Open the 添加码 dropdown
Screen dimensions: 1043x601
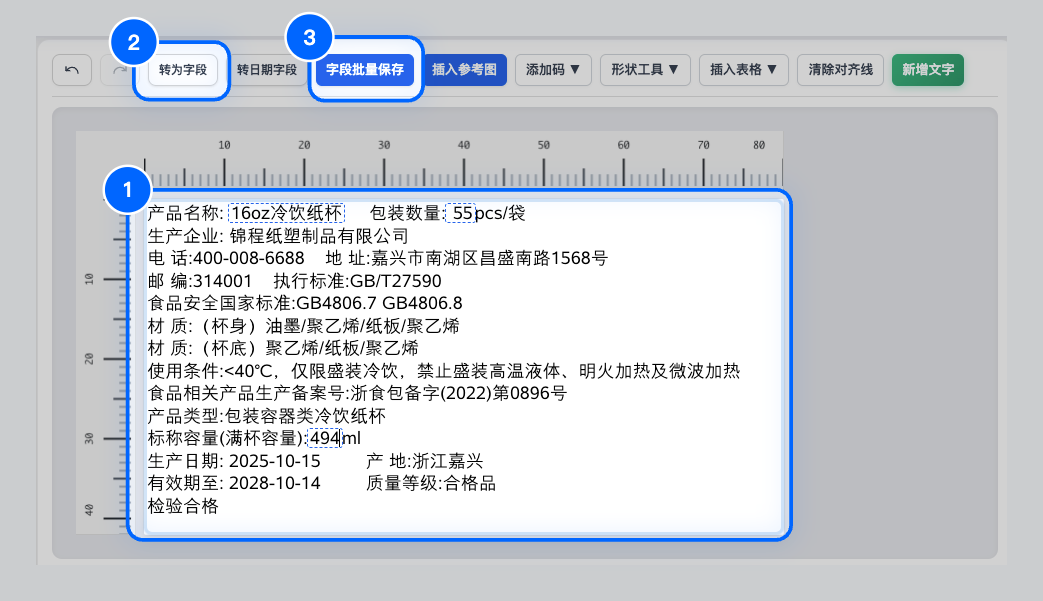tap(553, 70)
